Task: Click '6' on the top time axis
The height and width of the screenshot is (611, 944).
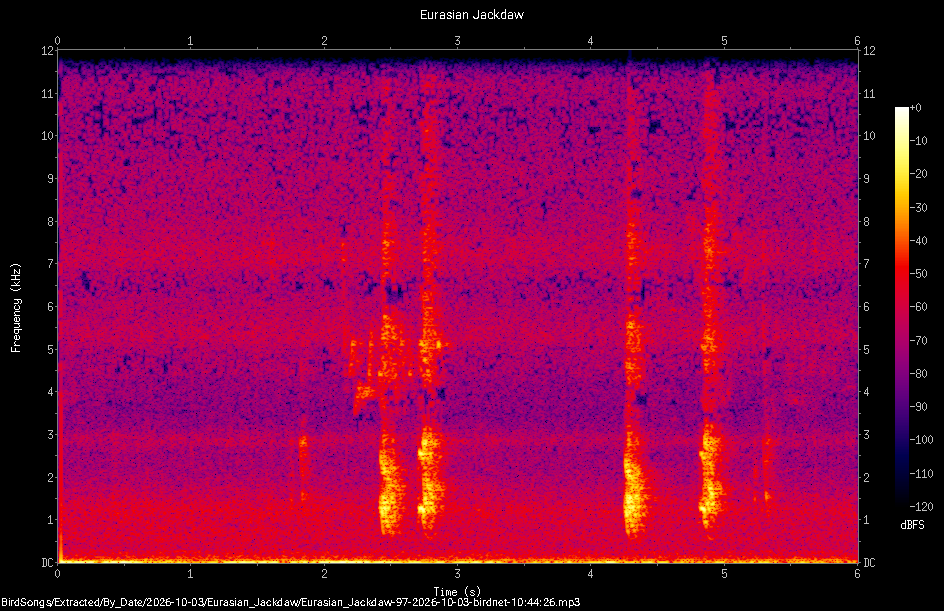Action: pyautogui.click(x=857, y=41)
